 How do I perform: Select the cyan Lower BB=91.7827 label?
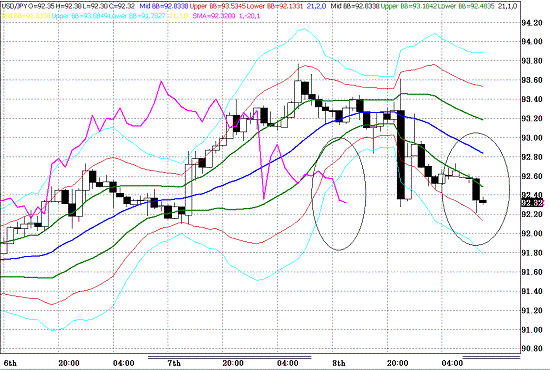pos(136,16)
